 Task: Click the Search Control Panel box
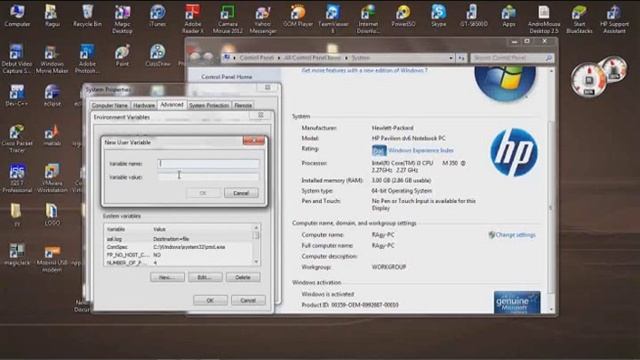(512, 58)
